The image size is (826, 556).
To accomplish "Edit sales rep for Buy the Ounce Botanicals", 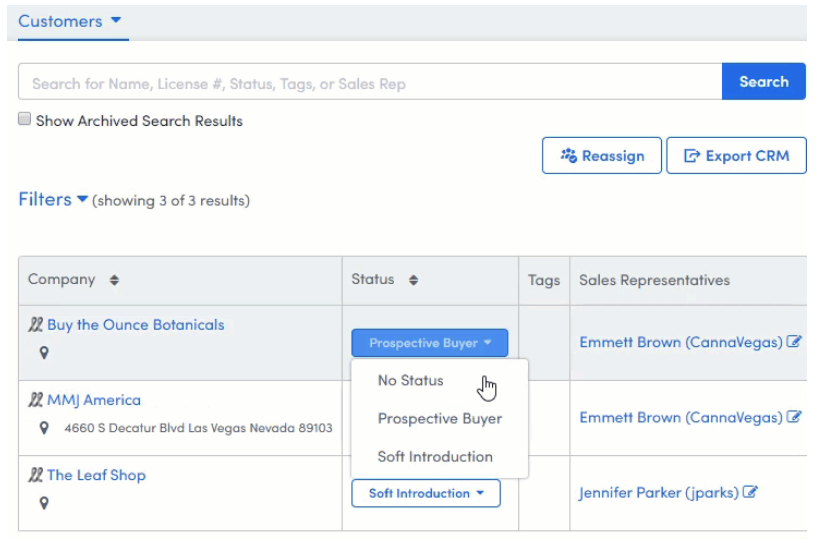I will pos(794,342).
